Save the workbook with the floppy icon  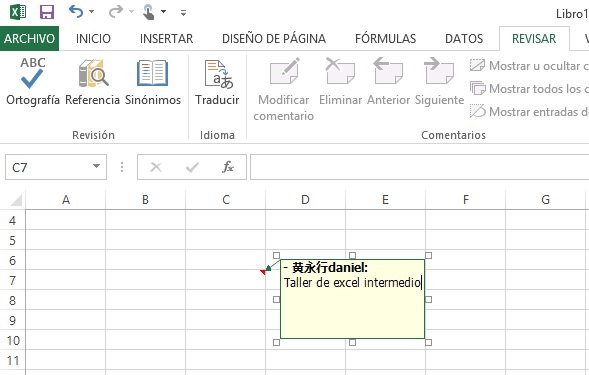pyautogui.click(x=47, y=12)
